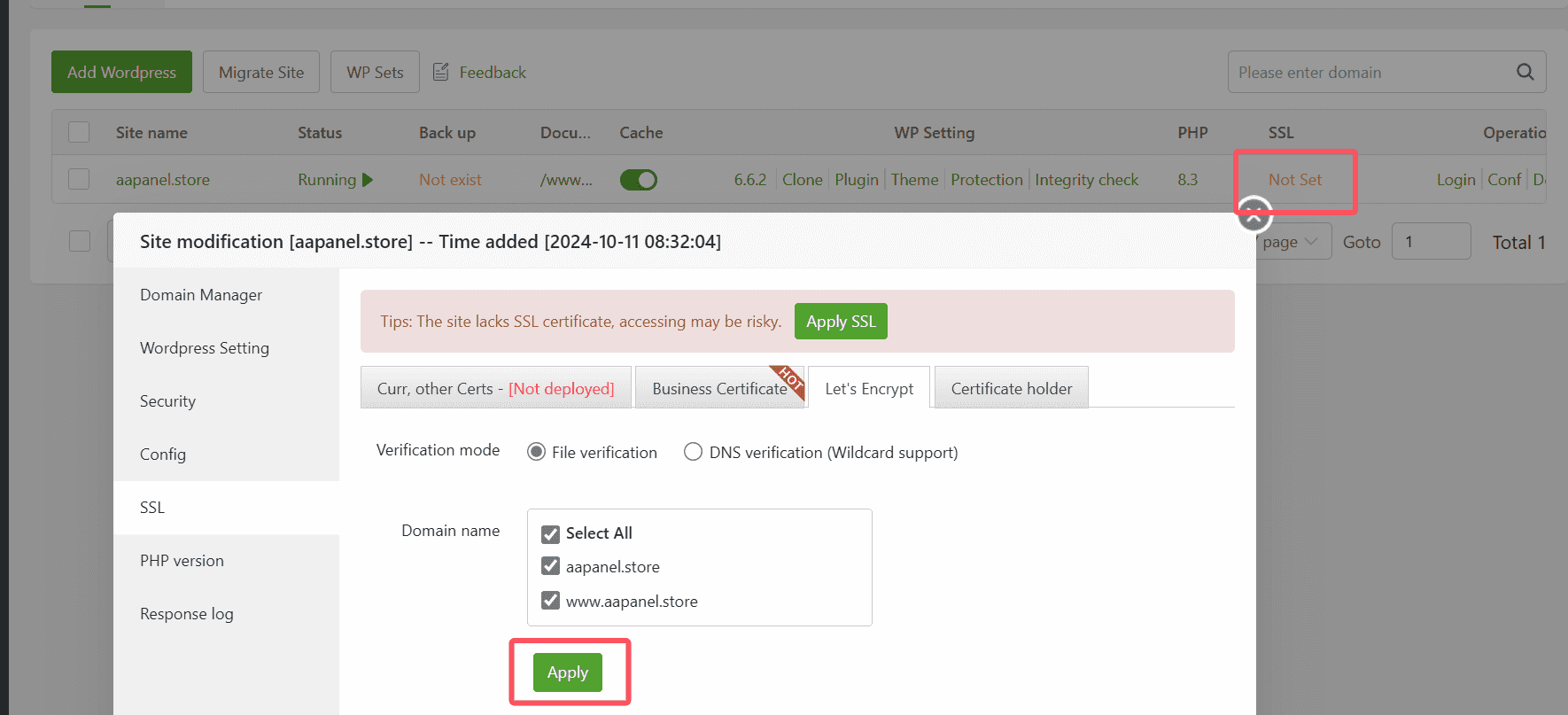Click the PHP 8.3 version link
The width and height of the screenshot is (1568, 715).
tap(1187, 180)
